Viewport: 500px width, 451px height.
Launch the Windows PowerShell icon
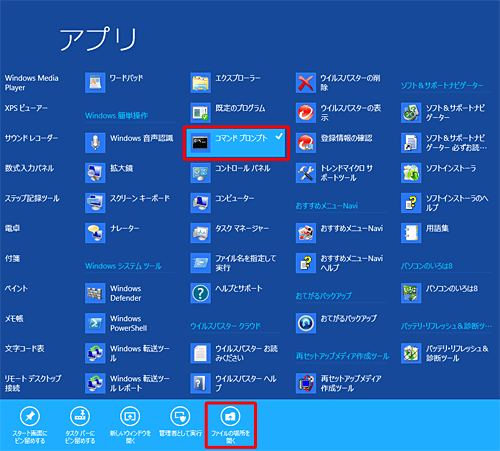click(x=95, y=323)
